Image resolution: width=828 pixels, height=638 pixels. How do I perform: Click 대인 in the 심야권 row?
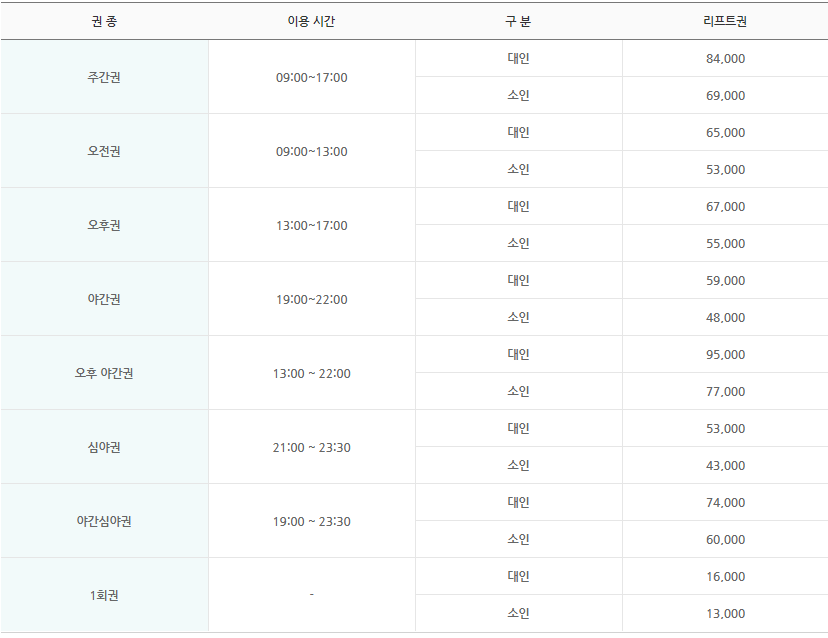pos(518,428)
